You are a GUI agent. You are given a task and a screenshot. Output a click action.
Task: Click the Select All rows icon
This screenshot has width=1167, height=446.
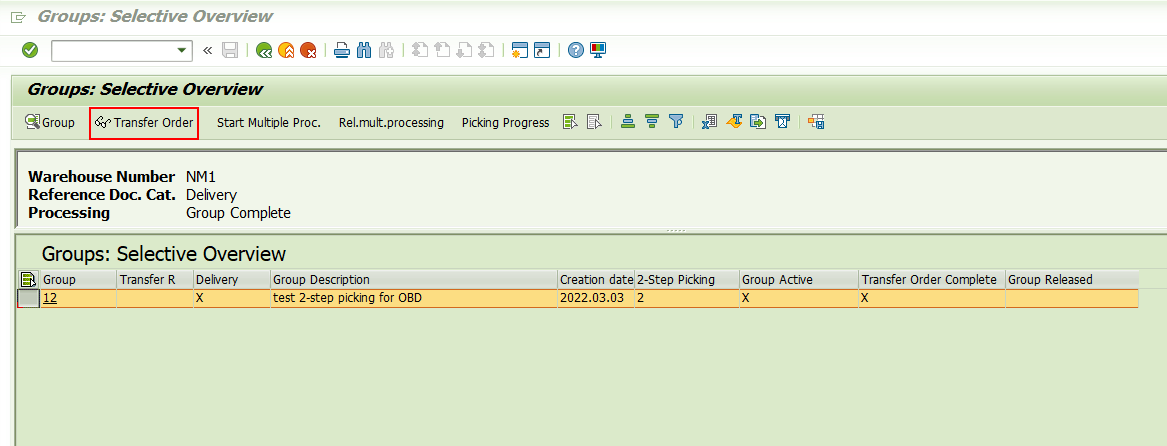570,123
